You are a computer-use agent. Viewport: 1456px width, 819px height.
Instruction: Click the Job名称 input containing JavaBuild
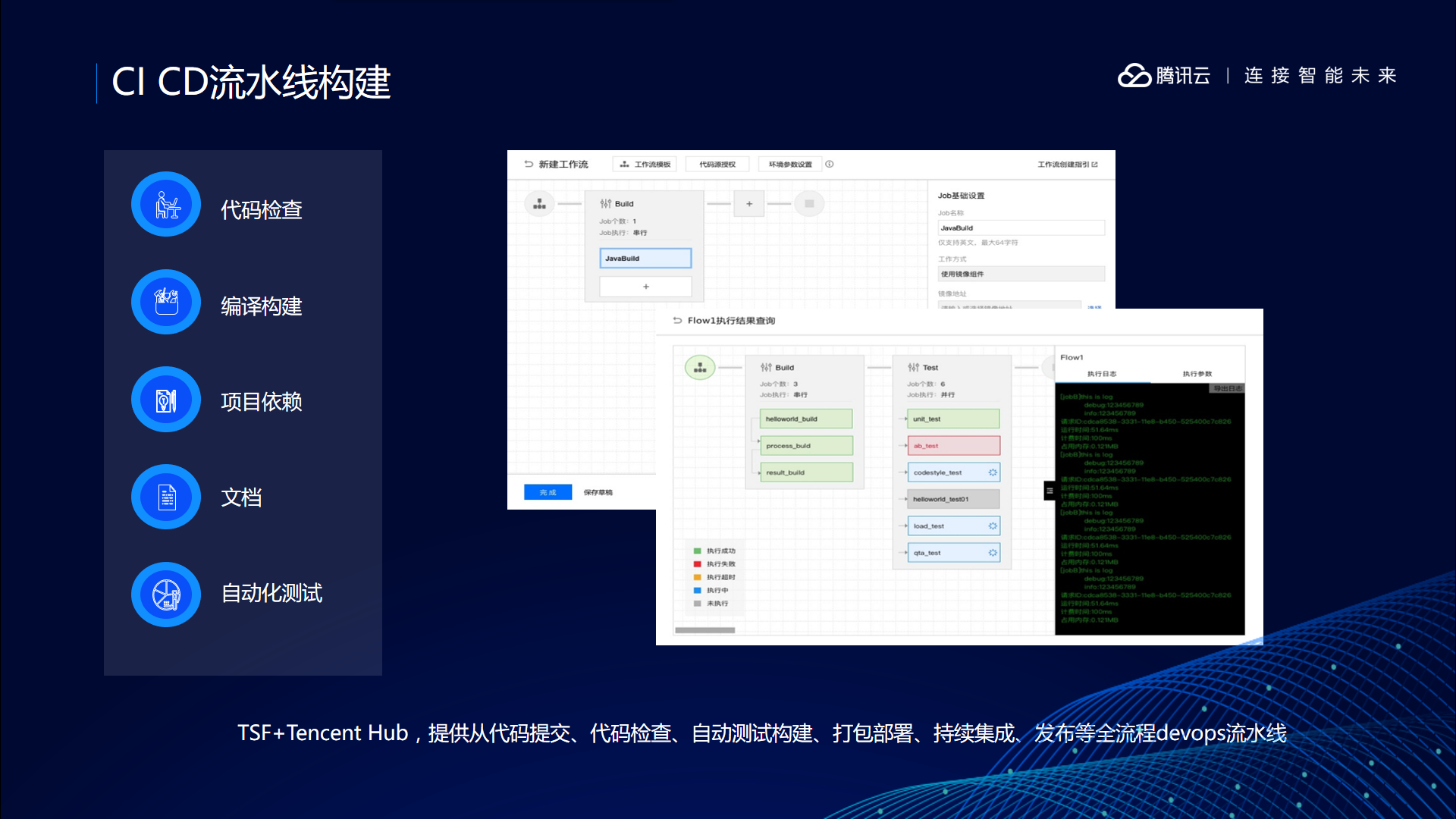coord(1021,227)
